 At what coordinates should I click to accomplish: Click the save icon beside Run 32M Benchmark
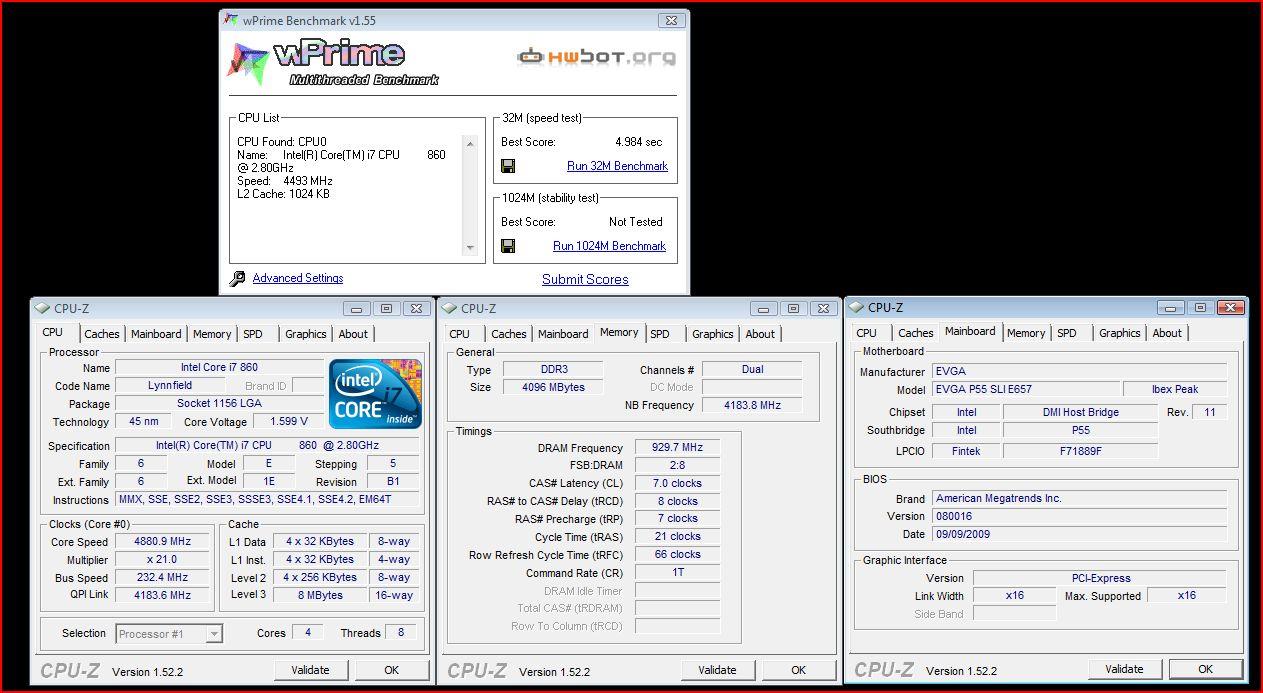[508, 166]
